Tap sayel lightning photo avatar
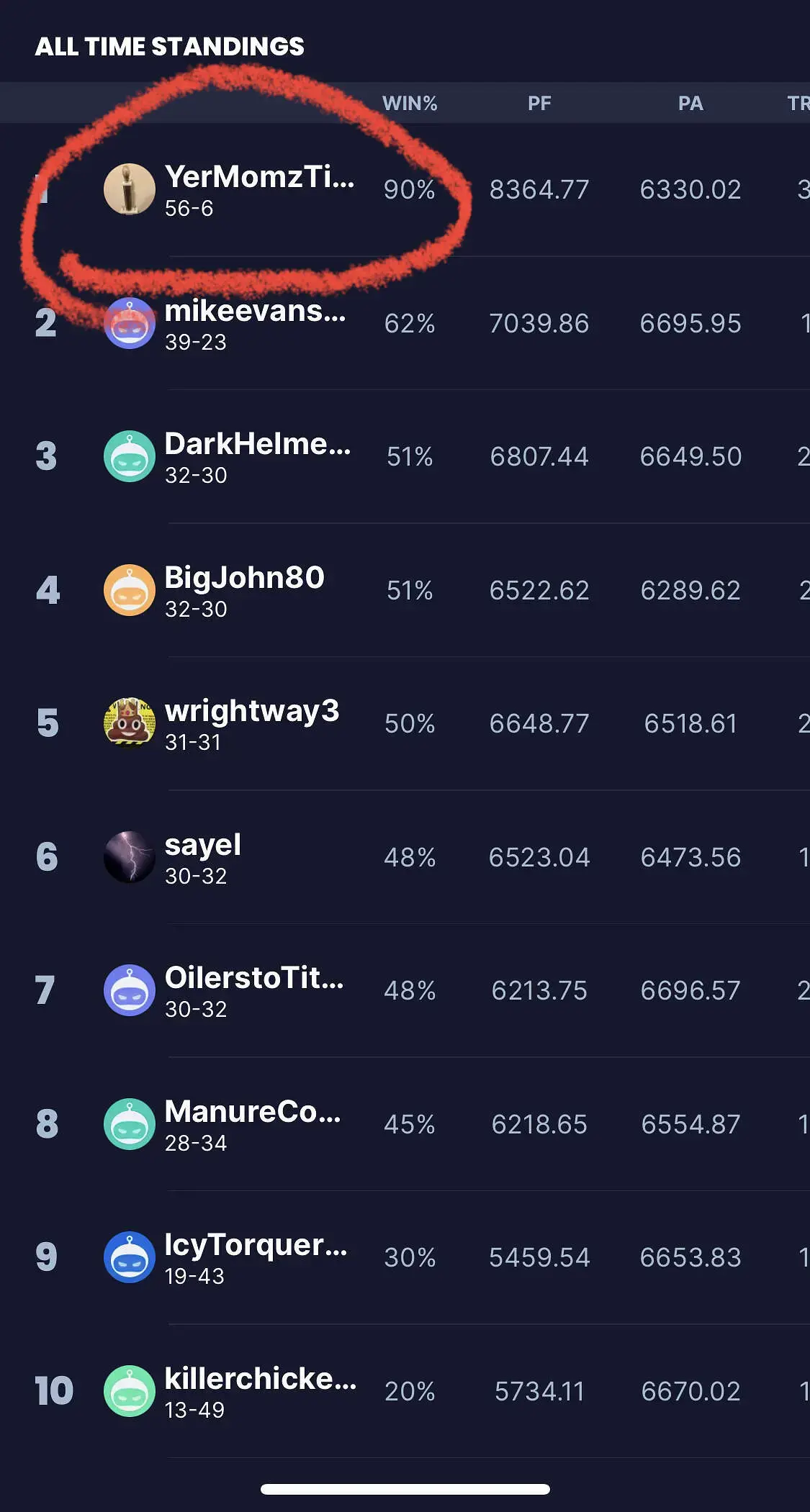 (x=130, y=857)
